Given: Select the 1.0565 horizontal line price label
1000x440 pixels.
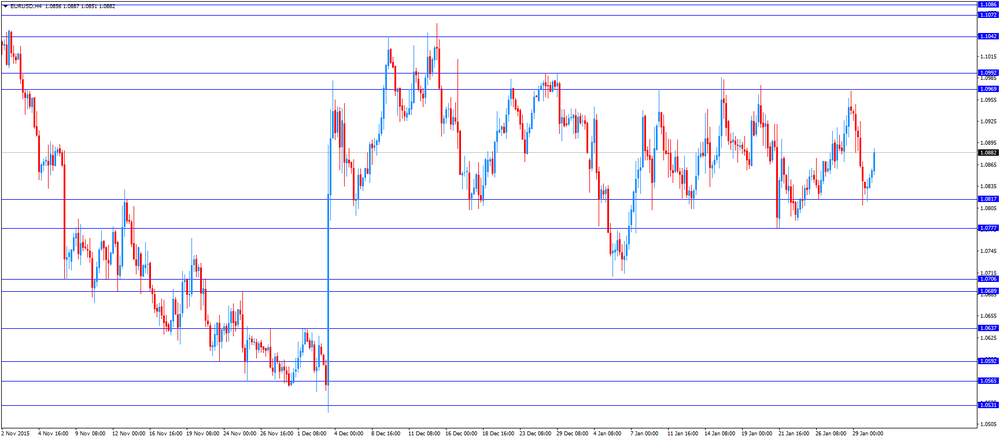Looking at the screenshot, I should pyautogui.click(x=988, y=380).
